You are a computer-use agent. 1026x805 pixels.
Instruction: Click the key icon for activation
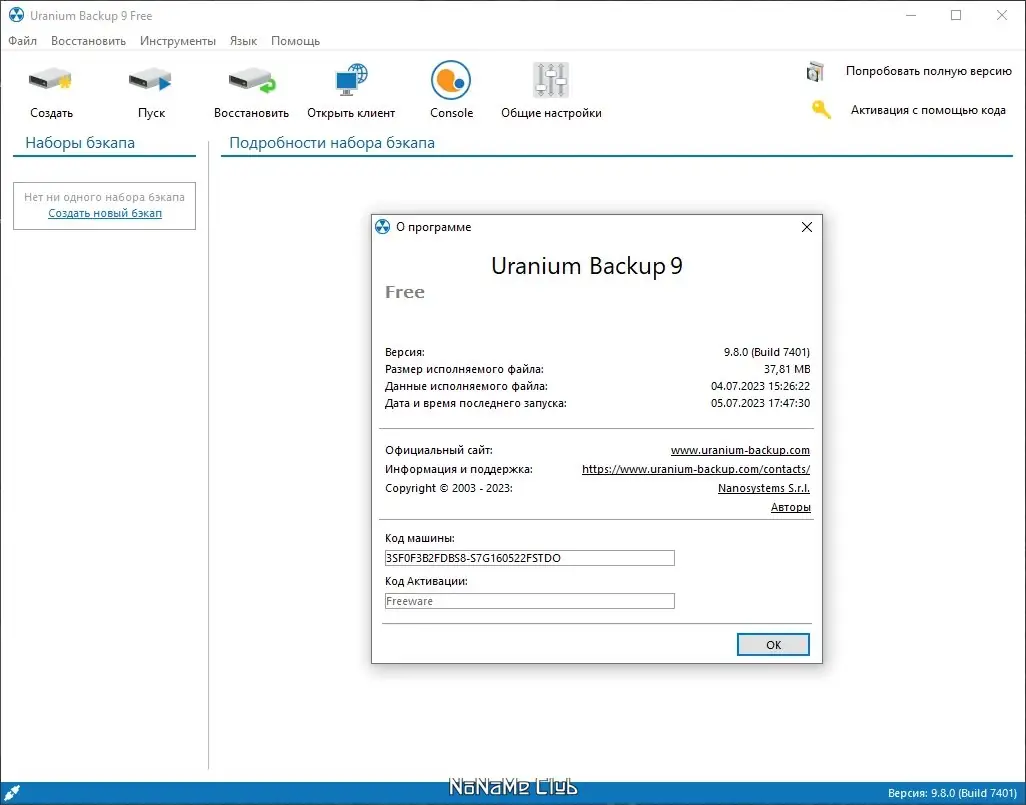coord(821,109)
